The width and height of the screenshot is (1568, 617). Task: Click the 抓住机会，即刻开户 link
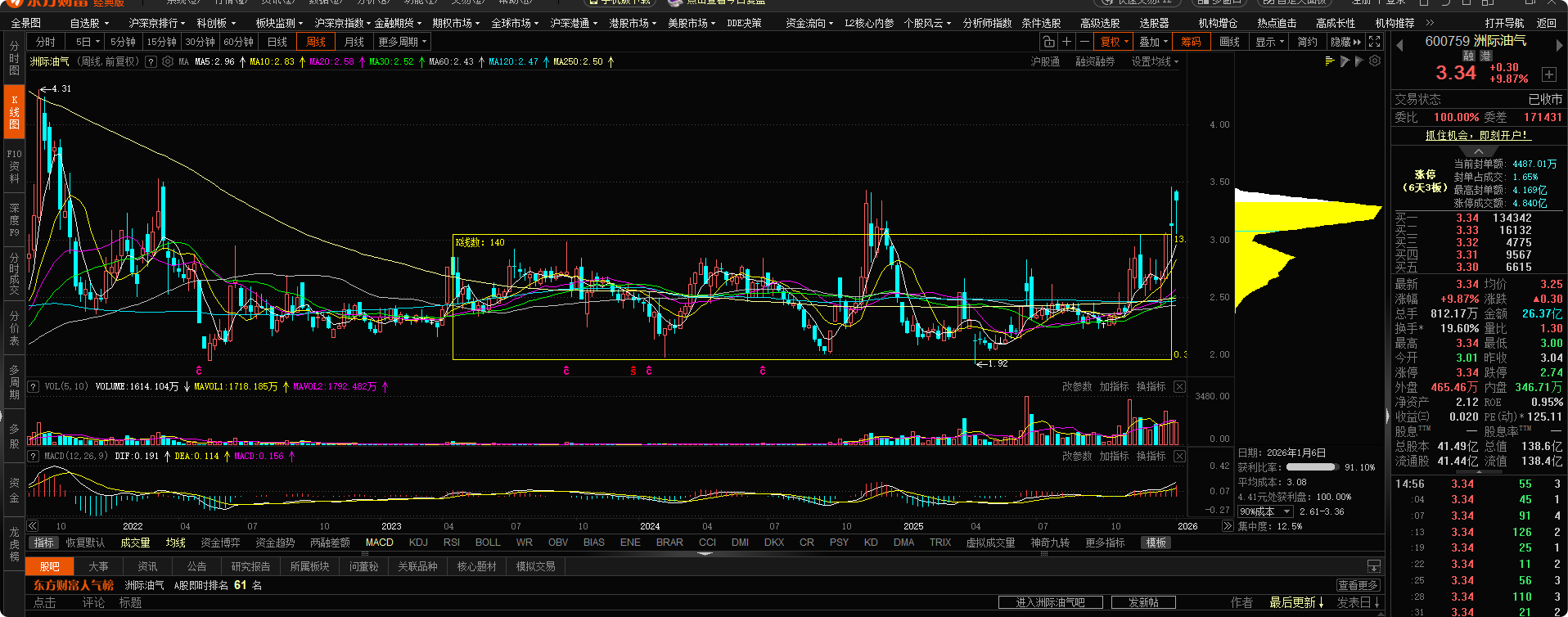1477,135
